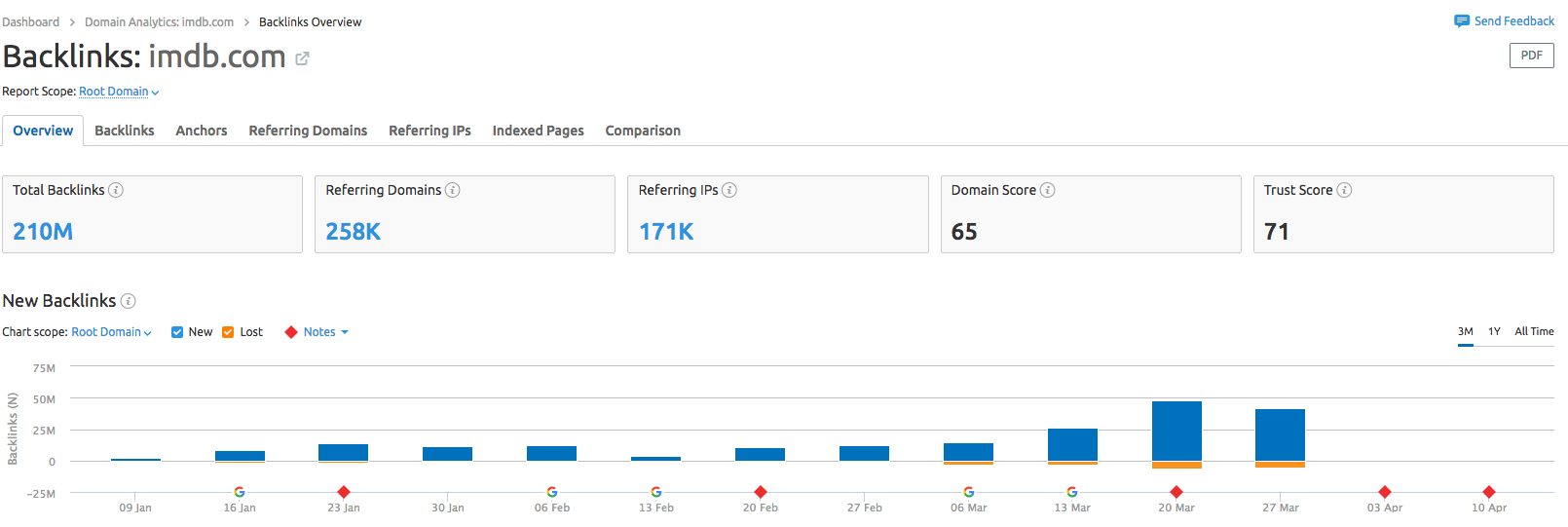Uncheck the New backlinks checkbox
The image size is (1568, 527).
177,332
